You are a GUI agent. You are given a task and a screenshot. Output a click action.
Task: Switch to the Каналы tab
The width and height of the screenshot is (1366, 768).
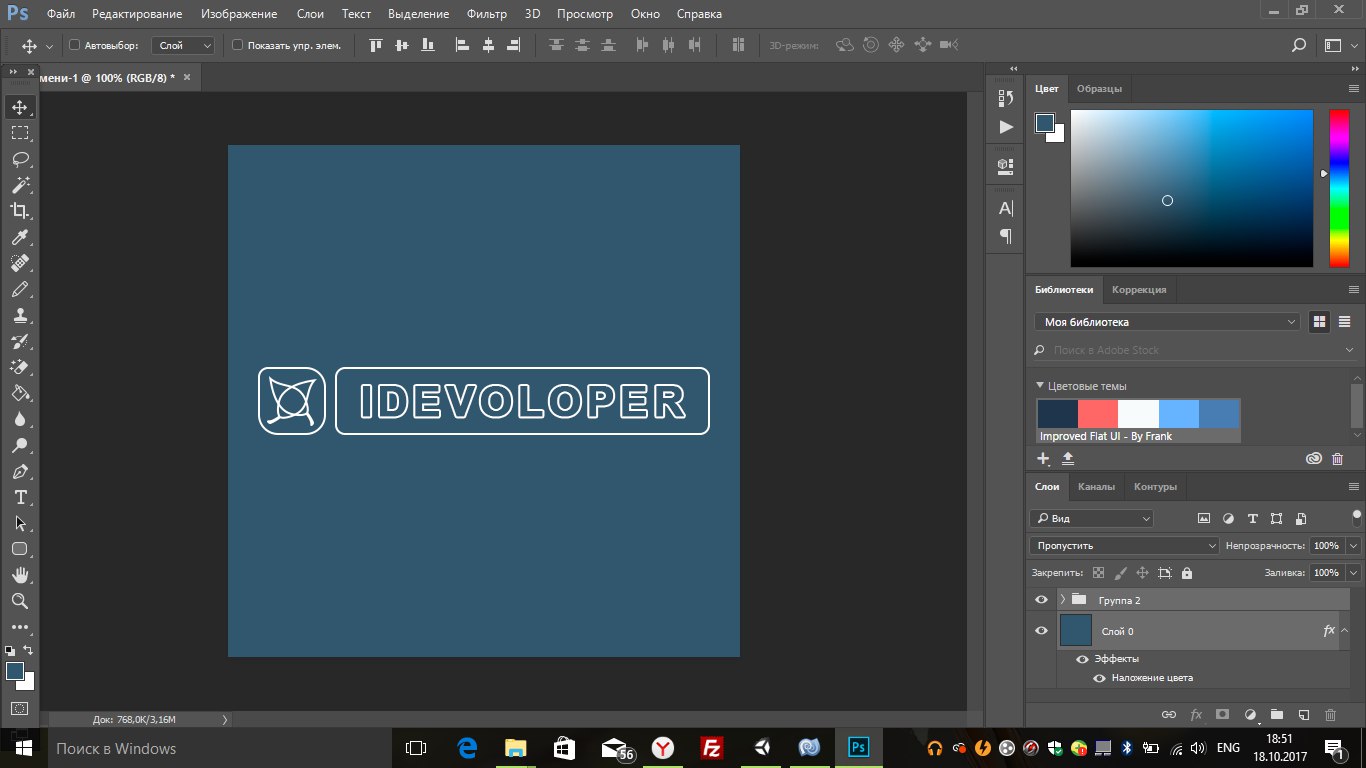click(x=1096, y=487)
